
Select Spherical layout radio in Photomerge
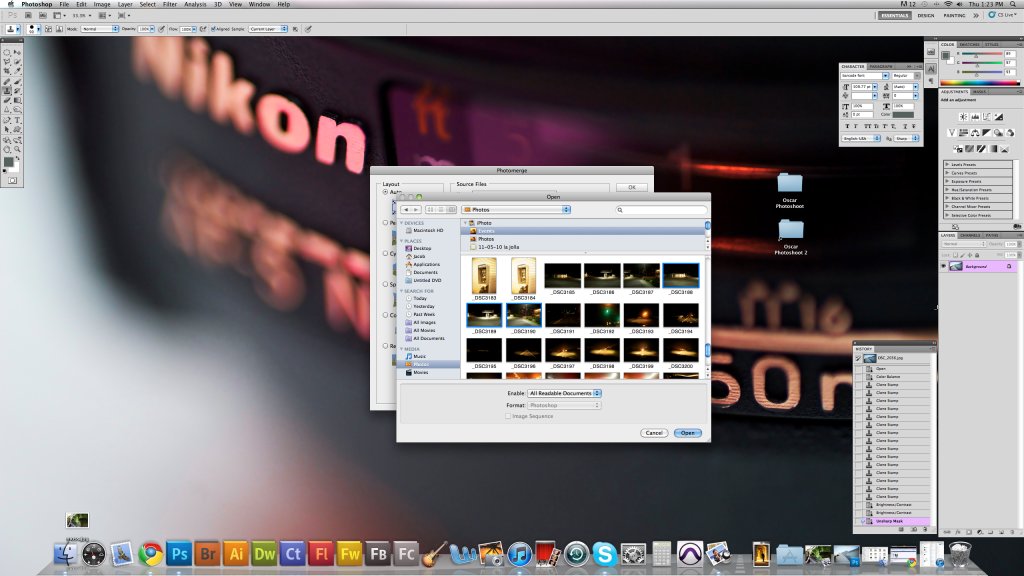[385, 284]
